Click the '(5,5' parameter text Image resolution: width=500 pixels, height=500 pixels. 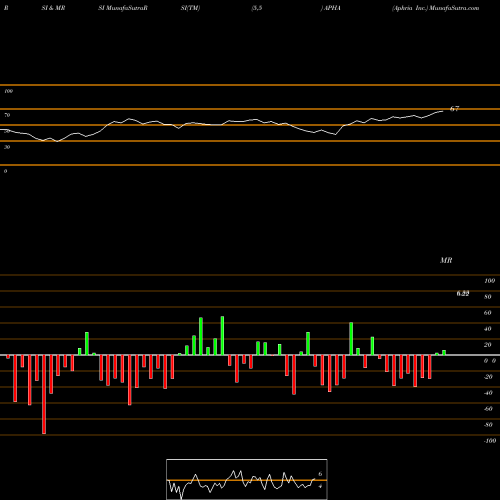coord(257,8)
